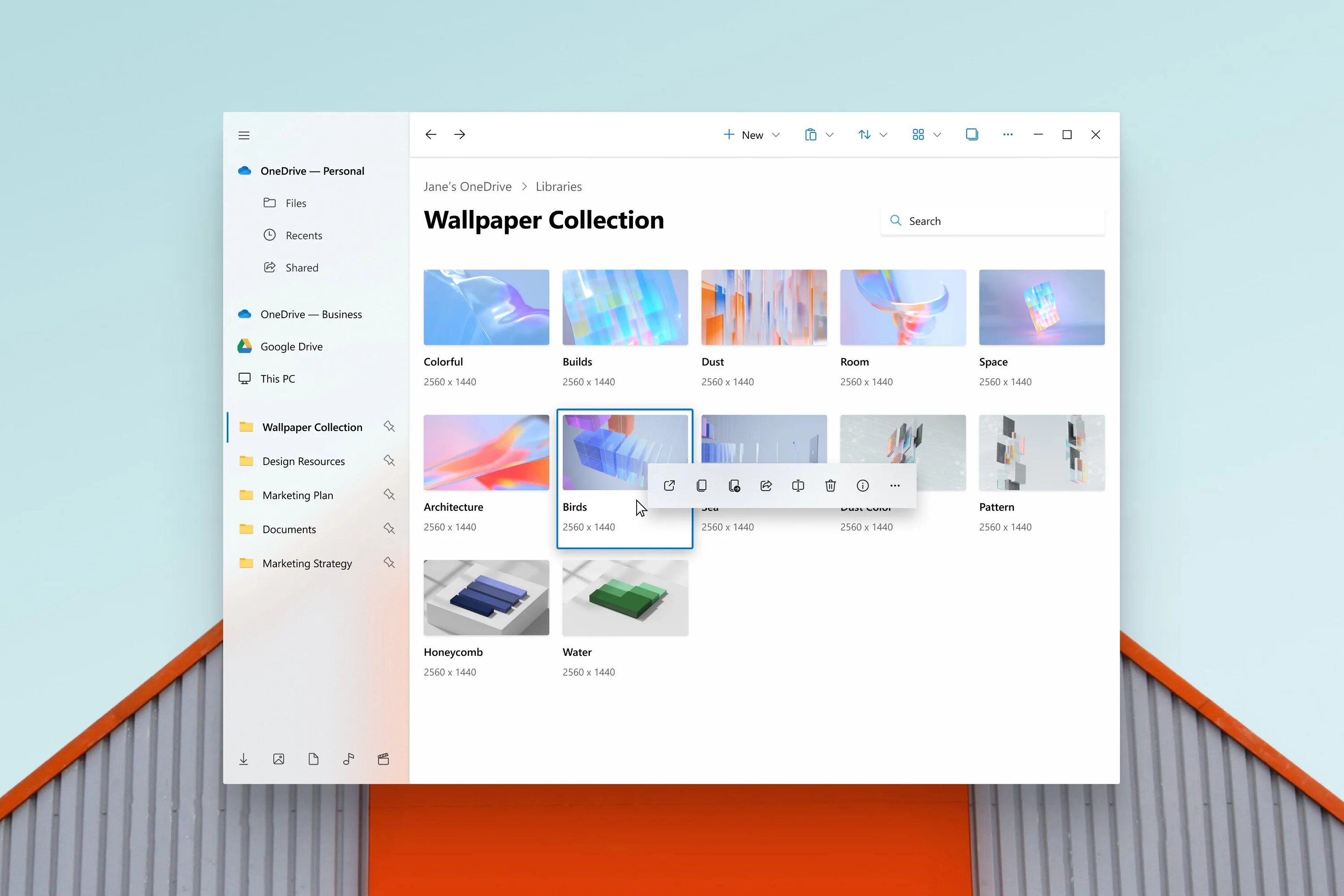The width and height of the screenshot is (1344, 896).
Task: Select Google Drive in the sidebar
Action: [x=292, y=346]
